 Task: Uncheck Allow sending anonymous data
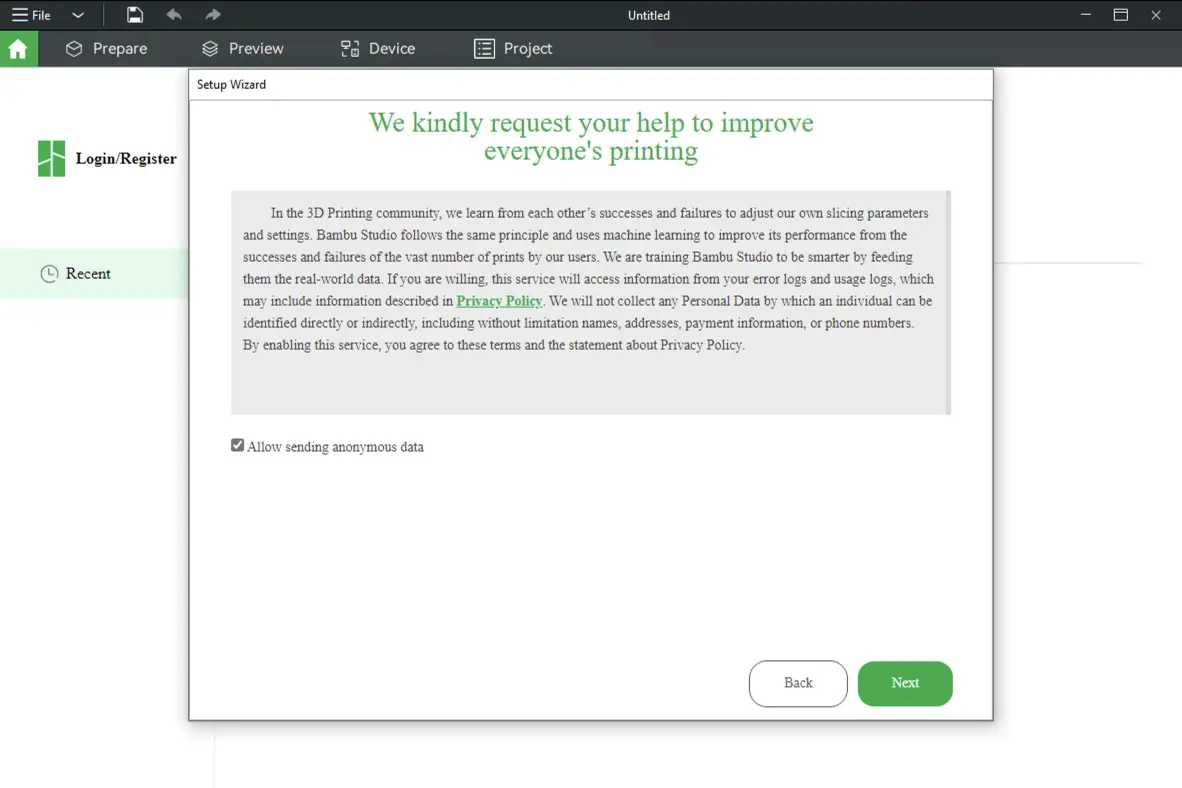pos(237,446)
